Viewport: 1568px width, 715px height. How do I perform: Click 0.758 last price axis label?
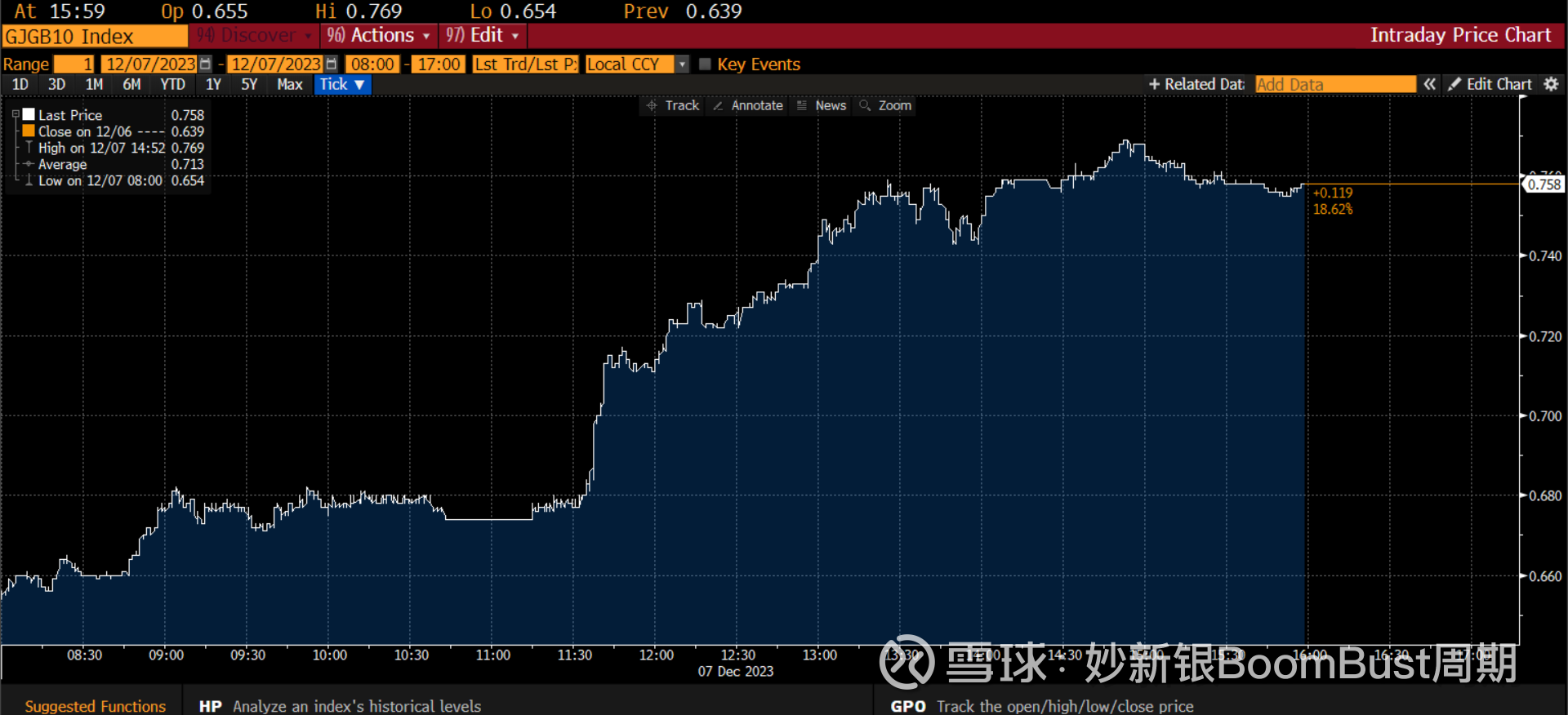tap(1544, 184)
